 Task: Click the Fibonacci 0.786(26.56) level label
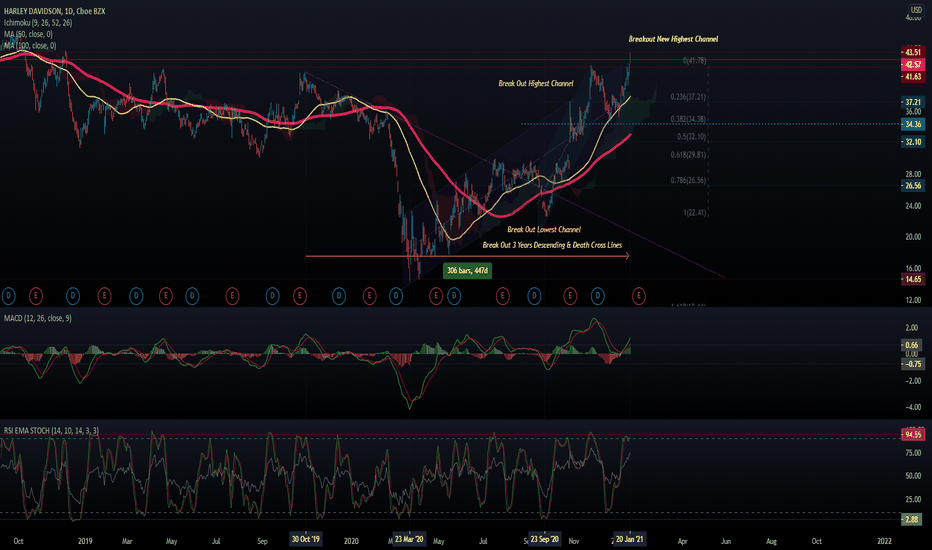688,180
